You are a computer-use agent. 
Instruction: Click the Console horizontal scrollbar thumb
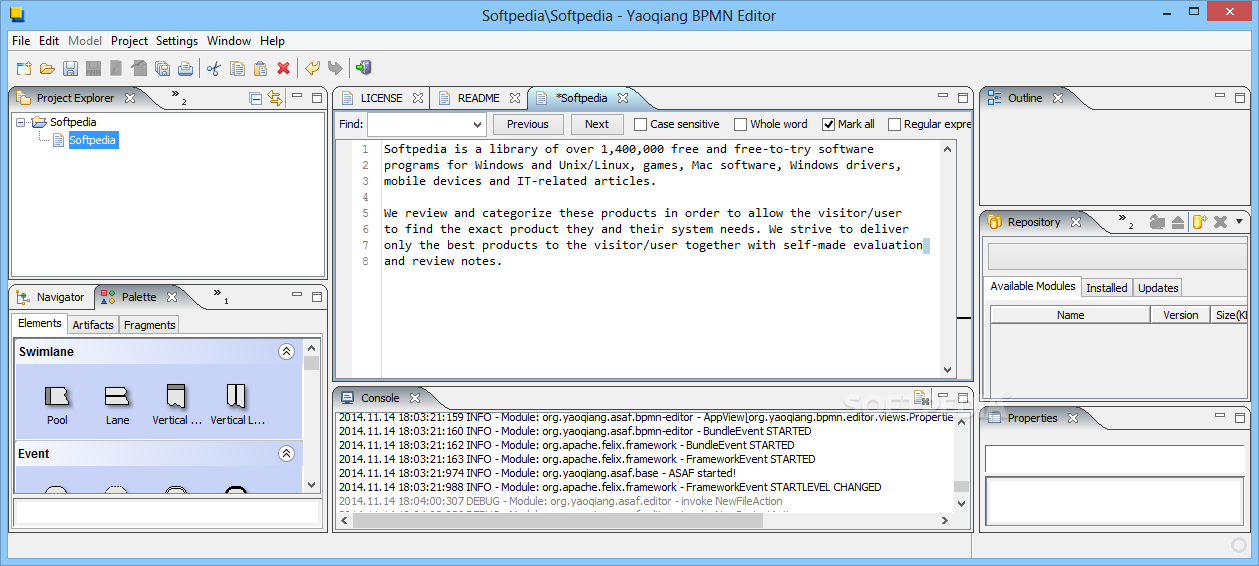click(558, 520)
